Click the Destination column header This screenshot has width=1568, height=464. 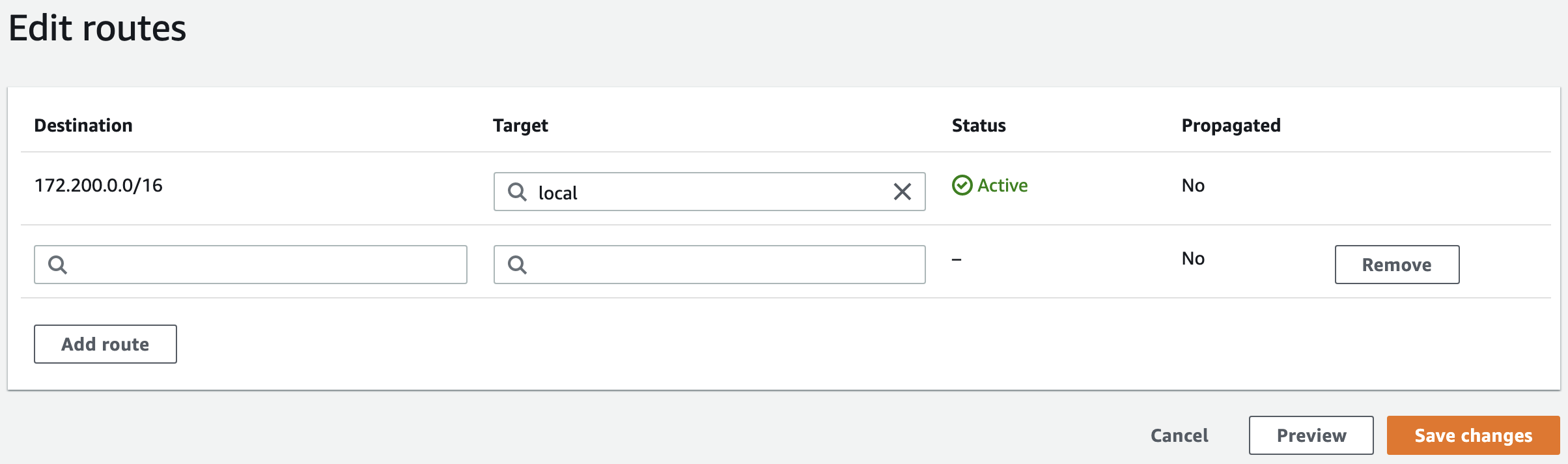[x=83, y=125]
